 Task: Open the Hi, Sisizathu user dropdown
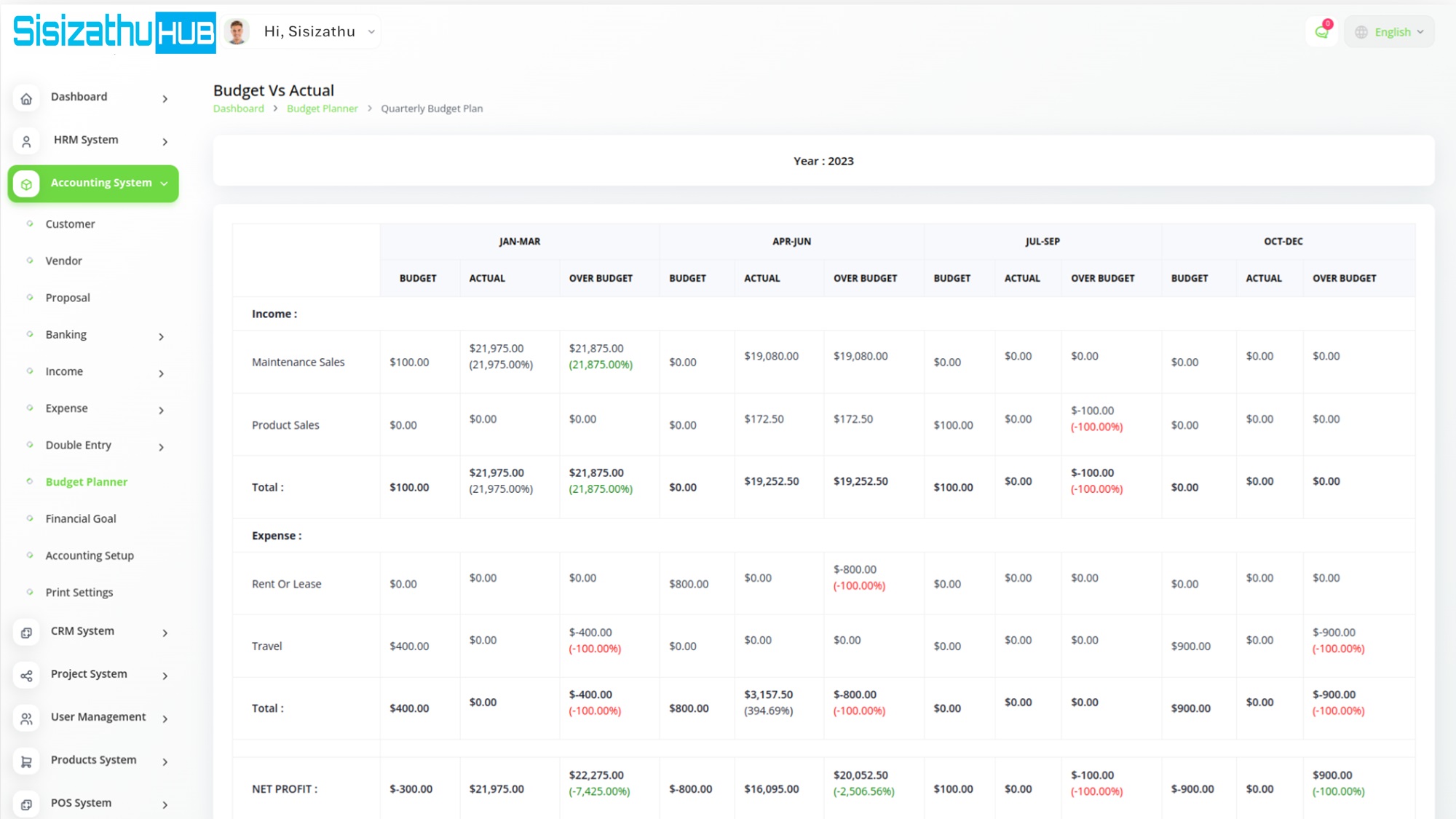pos(309,31)
